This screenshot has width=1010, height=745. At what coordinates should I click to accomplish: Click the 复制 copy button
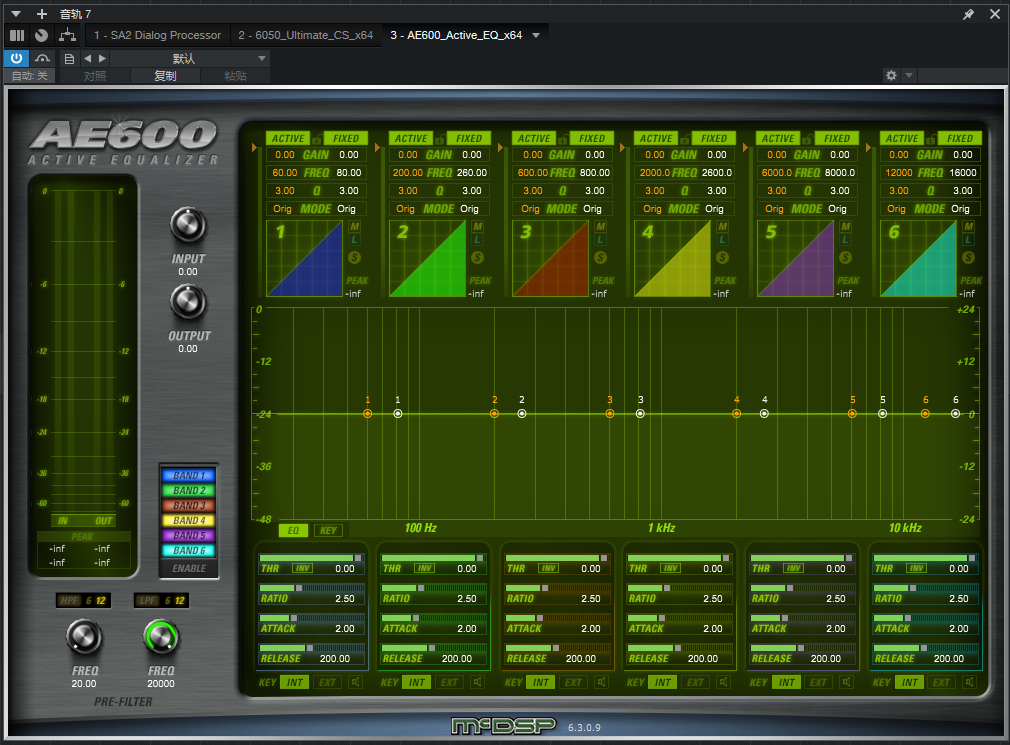[165, 76]
